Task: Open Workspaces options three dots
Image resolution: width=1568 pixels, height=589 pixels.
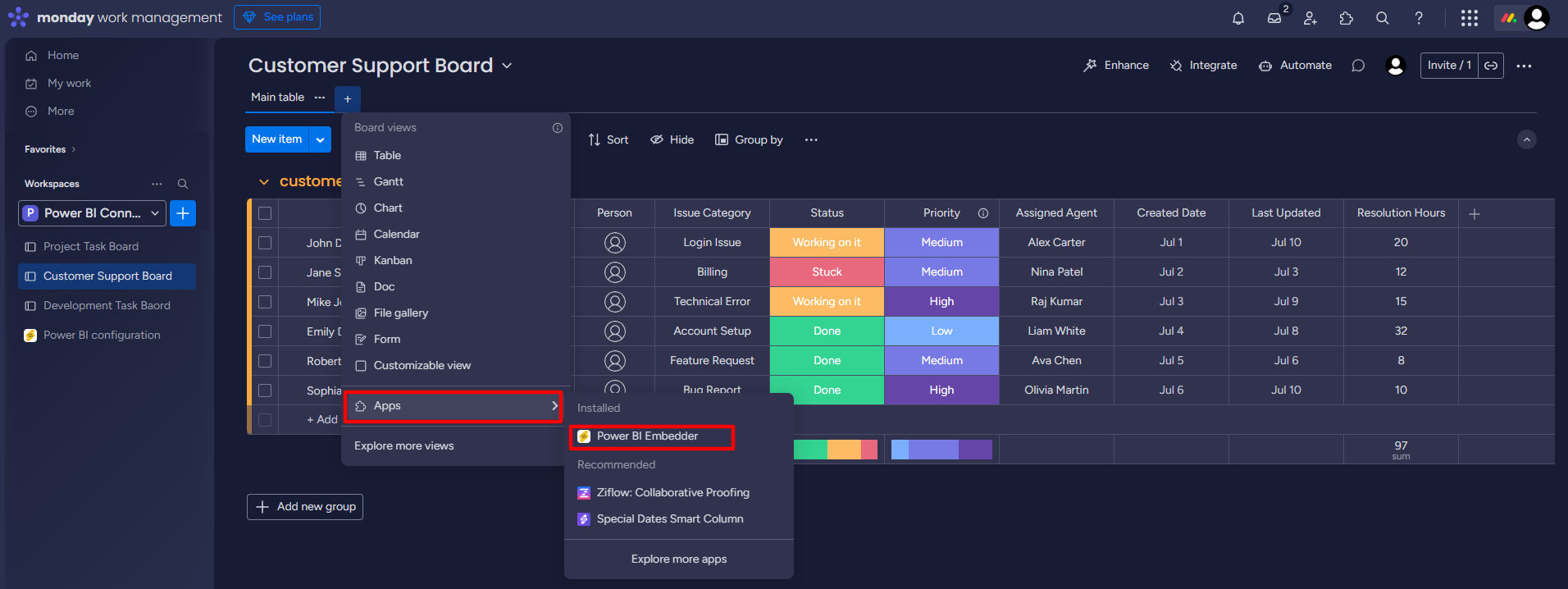Action: pyautogui.click(x=157, y=184)
